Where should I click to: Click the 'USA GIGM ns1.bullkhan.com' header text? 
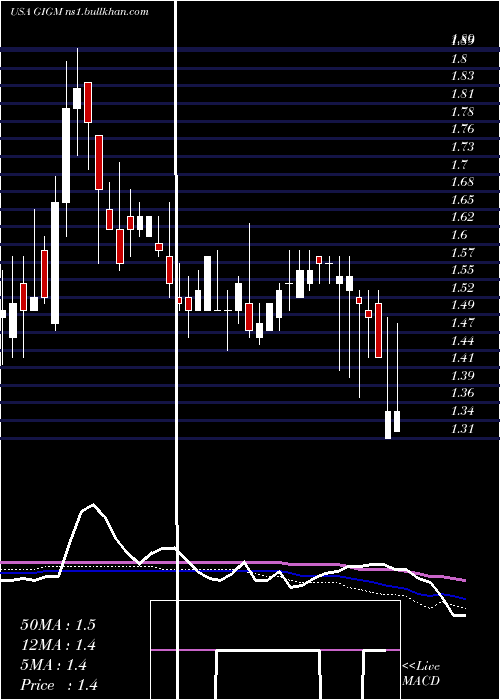click(x=79, y=12)
